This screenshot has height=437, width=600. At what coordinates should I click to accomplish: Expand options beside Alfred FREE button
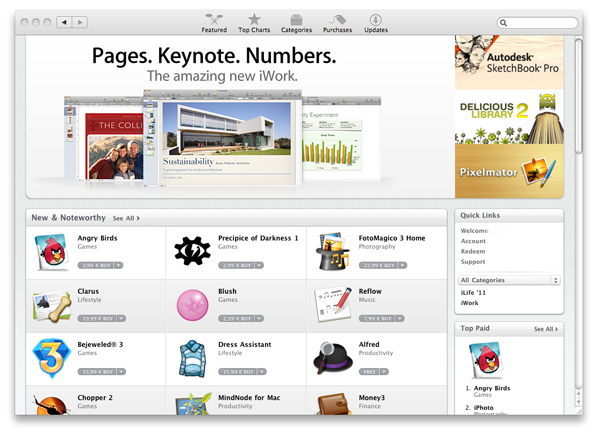384,372
